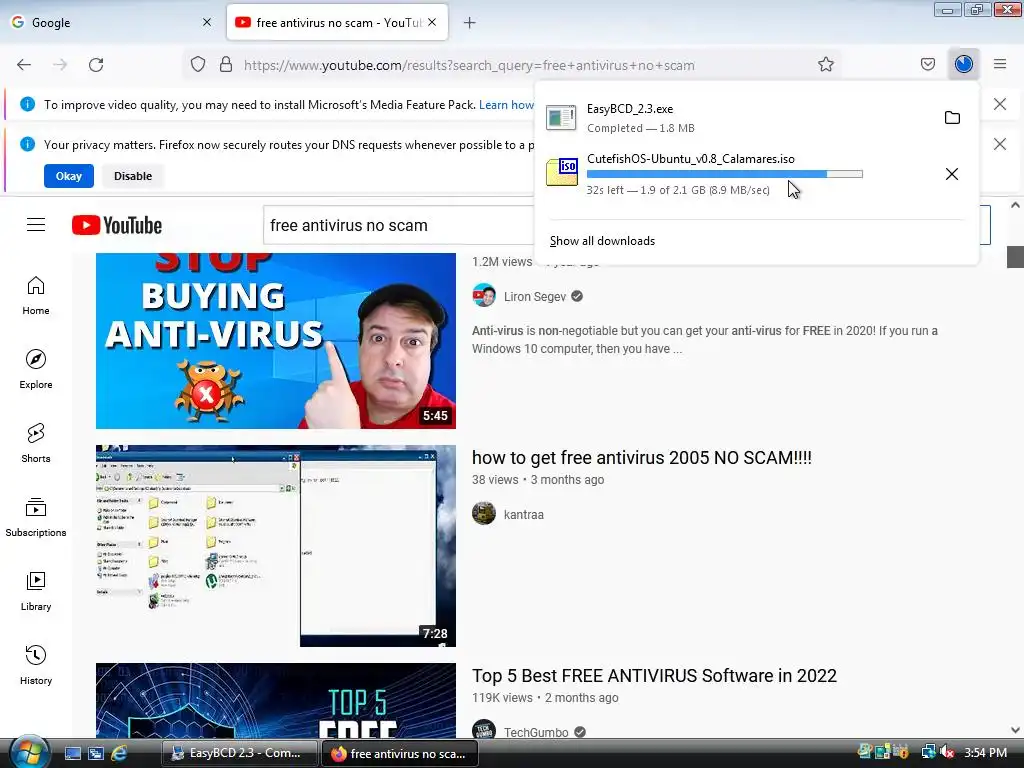Play the Top 5 Free Antivirus thumbnail

pyautogui.click(x=276, y=701)
